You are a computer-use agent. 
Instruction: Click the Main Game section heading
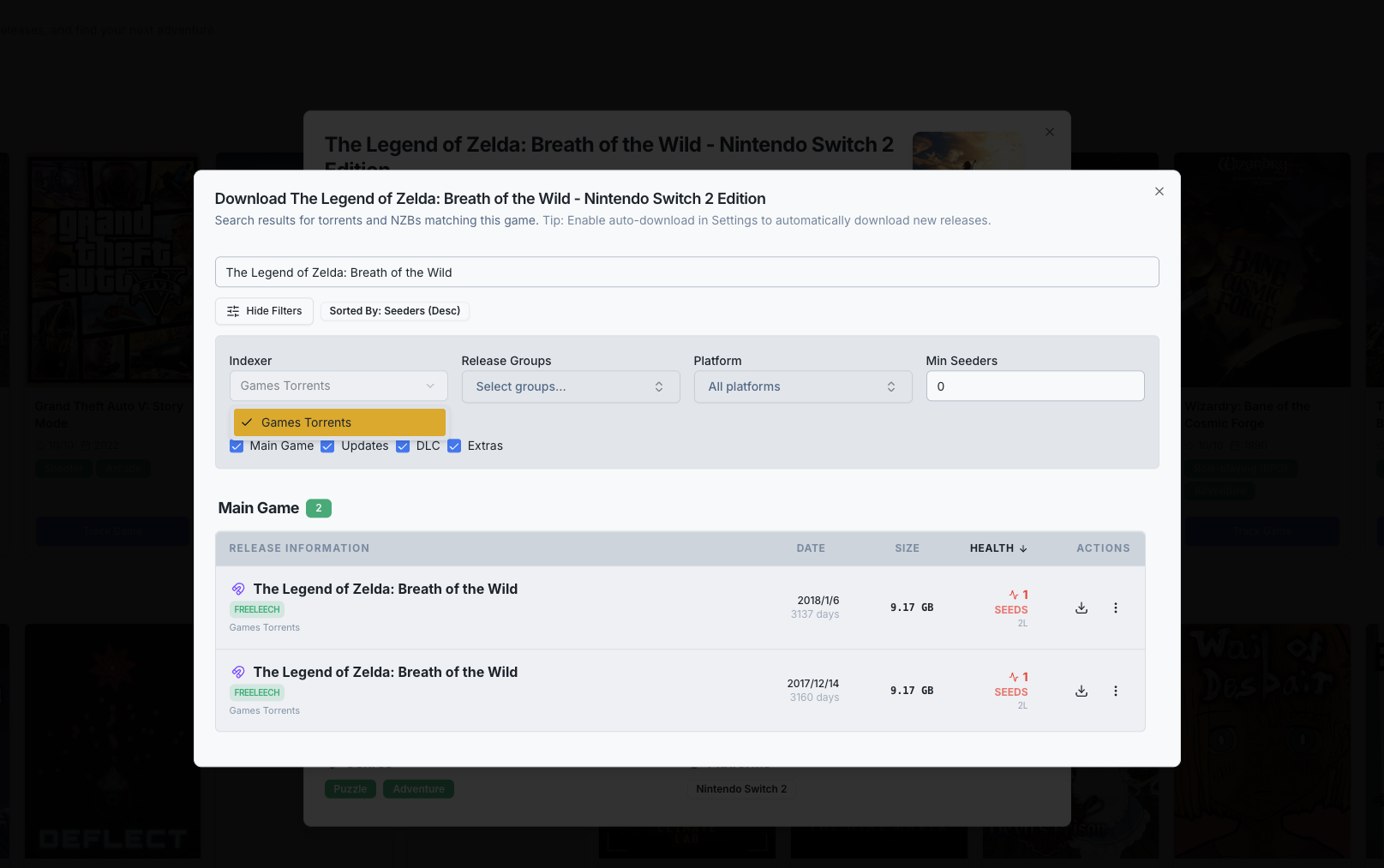point(259,508)
